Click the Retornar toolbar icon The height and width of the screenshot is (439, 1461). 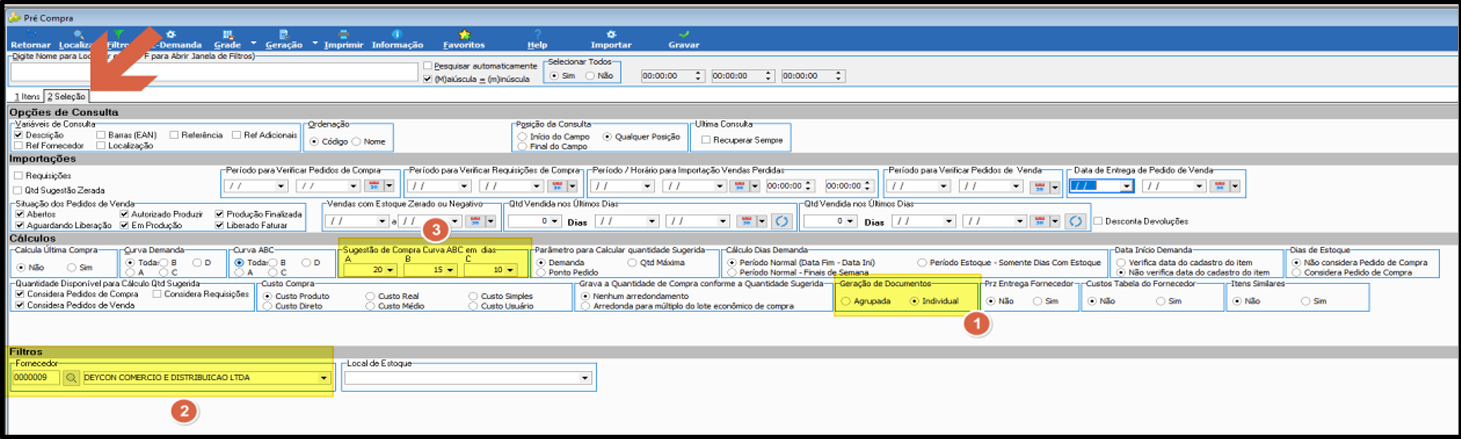(29, 38)
